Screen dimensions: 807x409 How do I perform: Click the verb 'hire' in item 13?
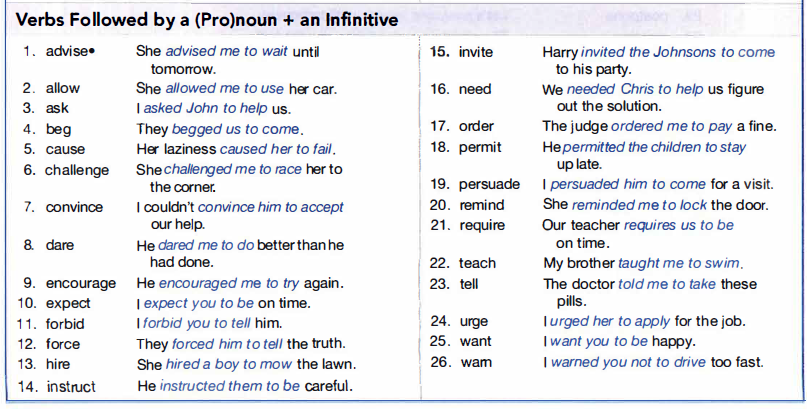click(58, 364)
